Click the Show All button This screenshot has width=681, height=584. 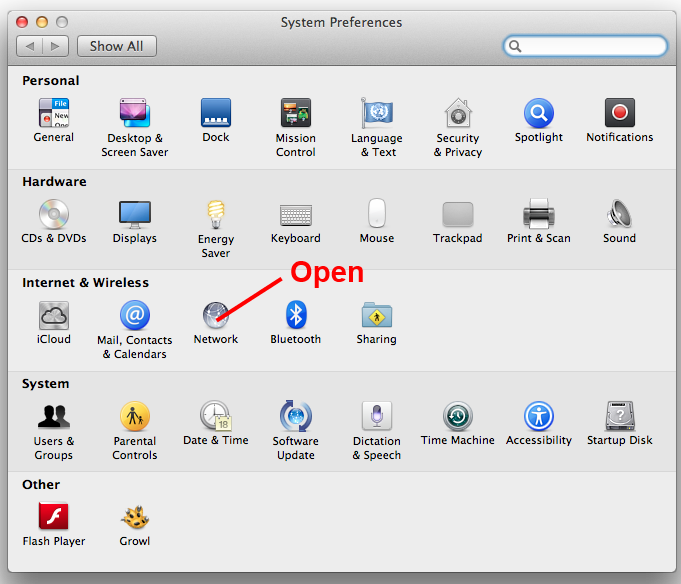117,46
